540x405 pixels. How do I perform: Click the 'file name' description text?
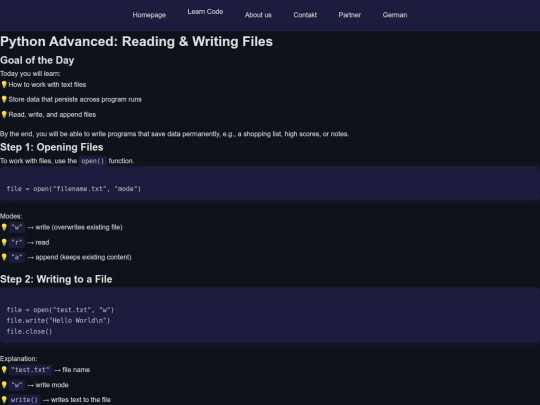(x=76, y=370)
